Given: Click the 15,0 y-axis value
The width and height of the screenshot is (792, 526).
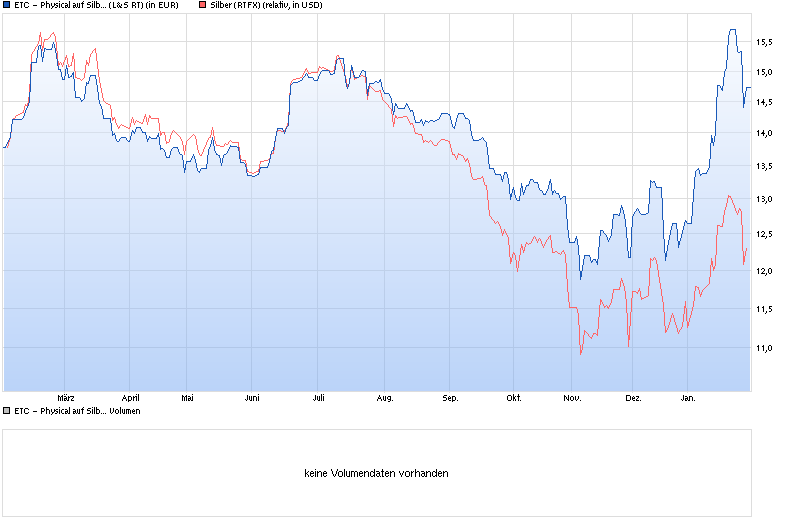Looking at the screenshot, I should click(x=764, y=72).
